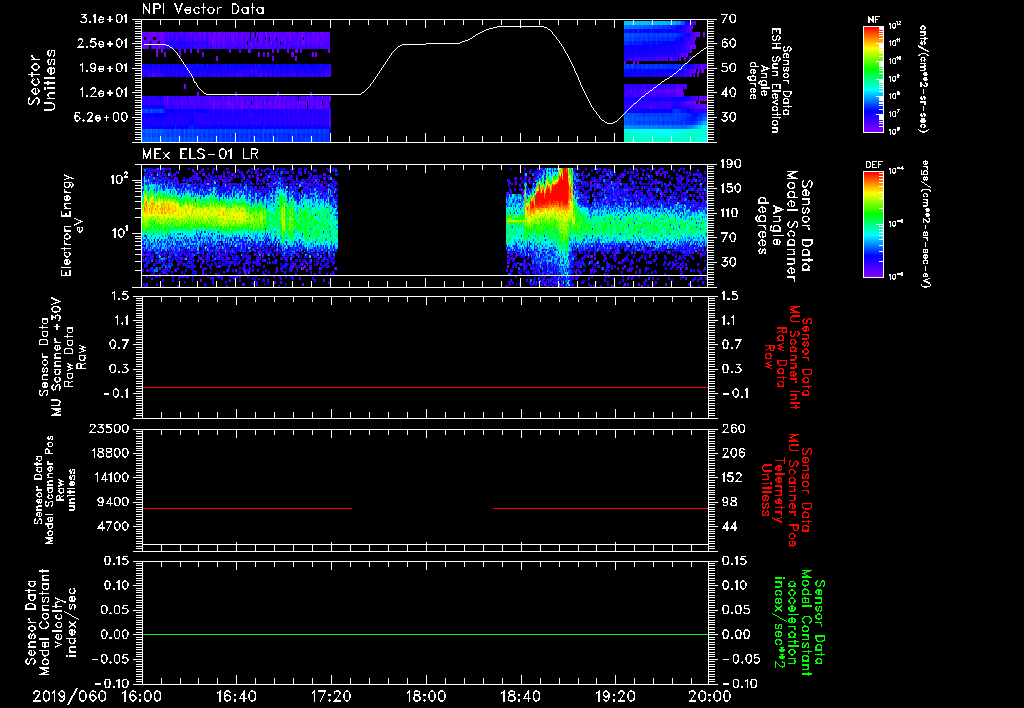Screen dimensions: 1024x708
Task: Click the 150 scanner angle tick label
Action: coord(732,188)
